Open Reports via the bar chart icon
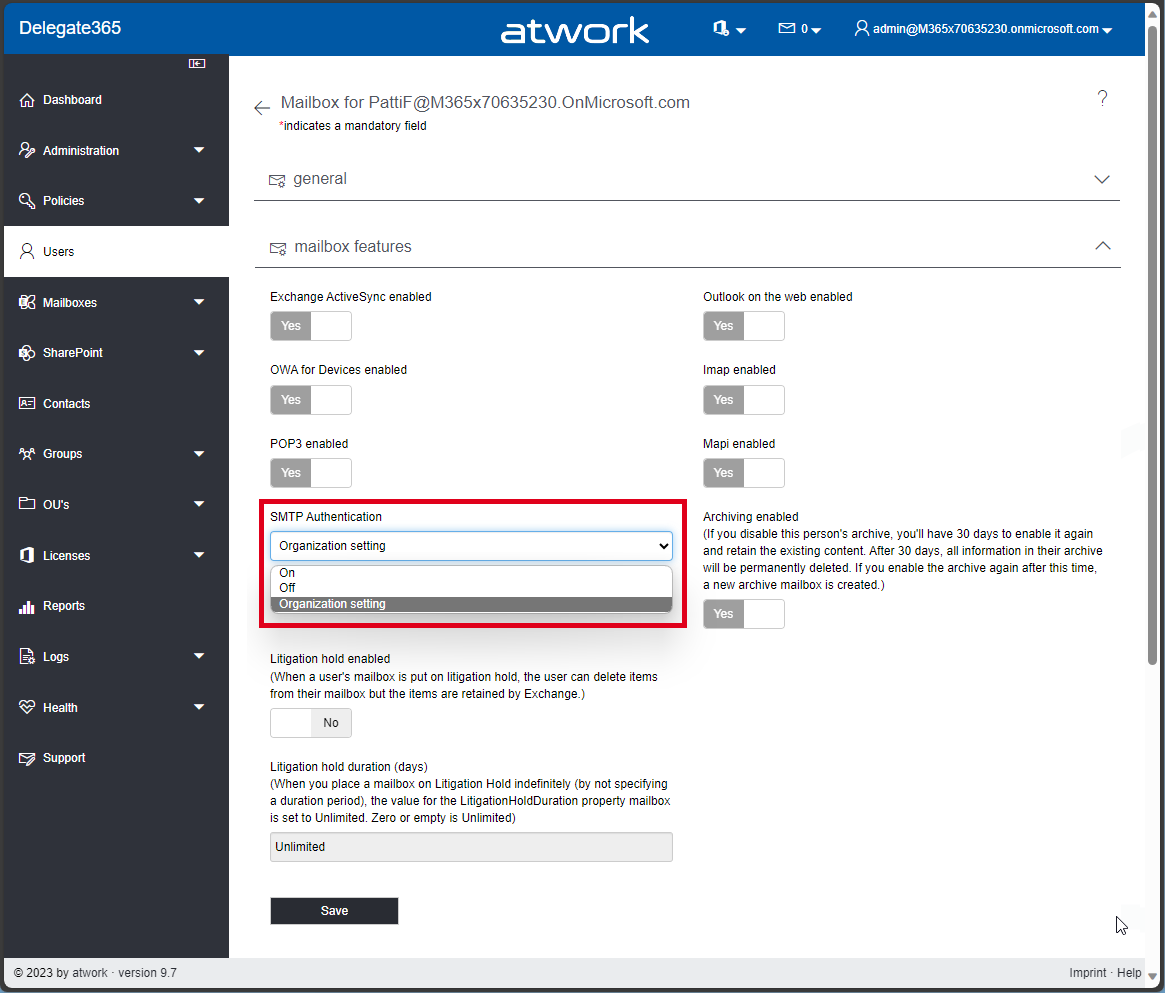 27,606
